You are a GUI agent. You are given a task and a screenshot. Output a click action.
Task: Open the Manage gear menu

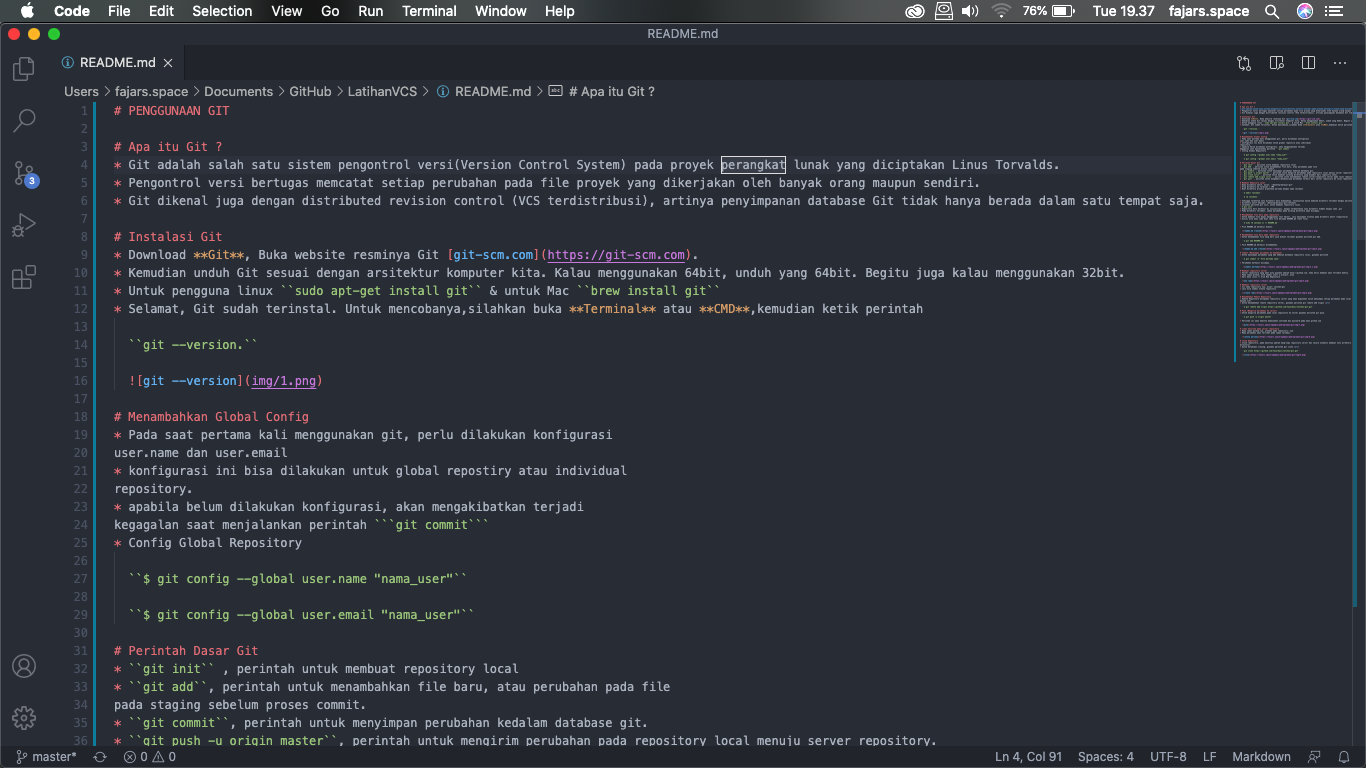pyautogui.click(x=24, y=718)
